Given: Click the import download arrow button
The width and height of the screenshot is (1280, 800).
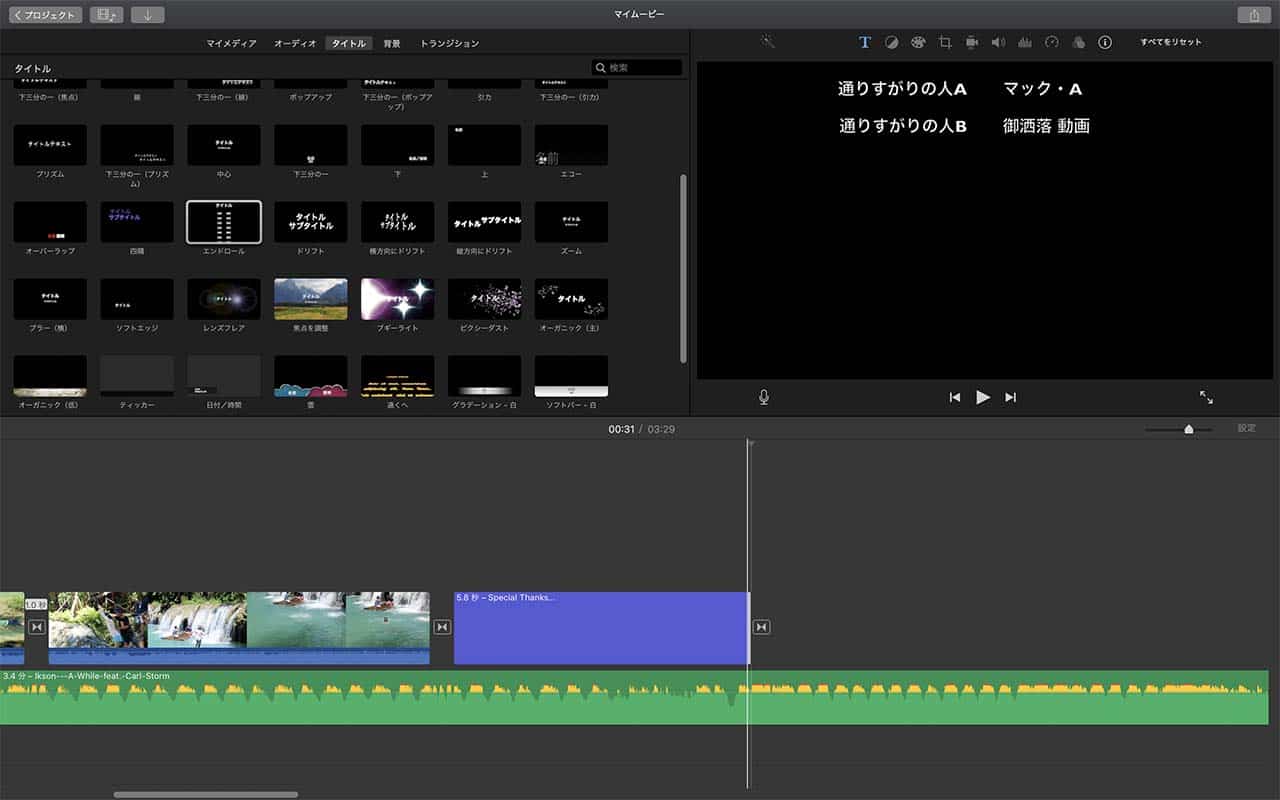Looking at the screenshot, I should [147, 15].
